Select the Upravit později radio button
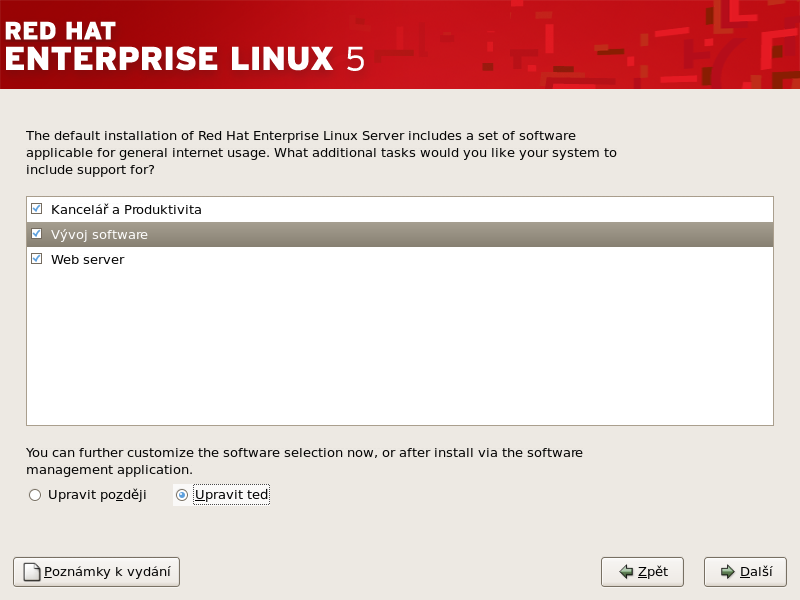 [x=35, y=495]
